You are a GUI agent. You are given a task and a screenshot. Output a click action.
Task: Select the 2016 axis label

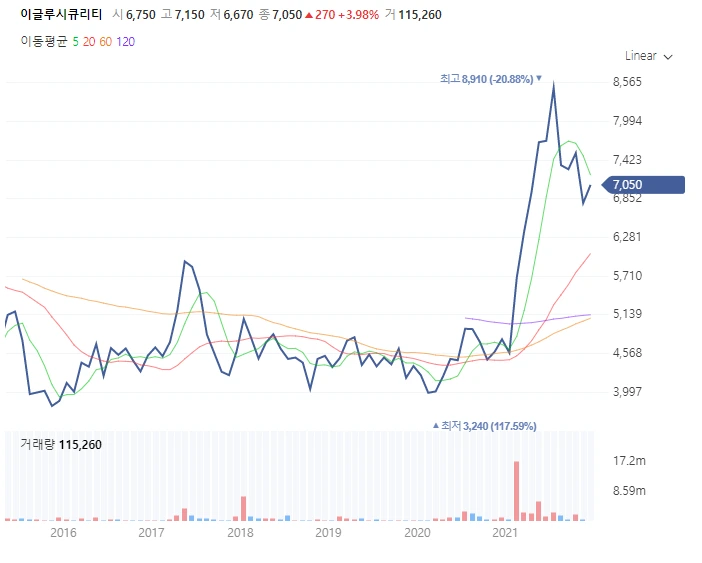click(63, 533)
